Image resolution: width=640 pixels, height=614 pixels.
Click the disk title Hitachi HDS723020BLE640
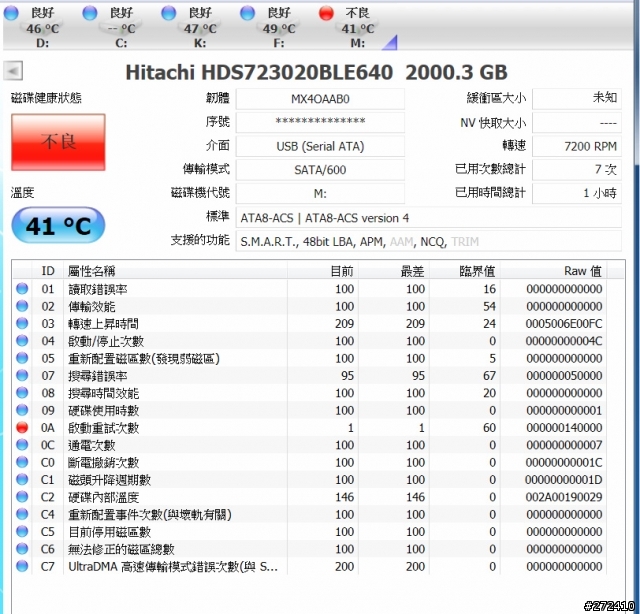[259, 72]
